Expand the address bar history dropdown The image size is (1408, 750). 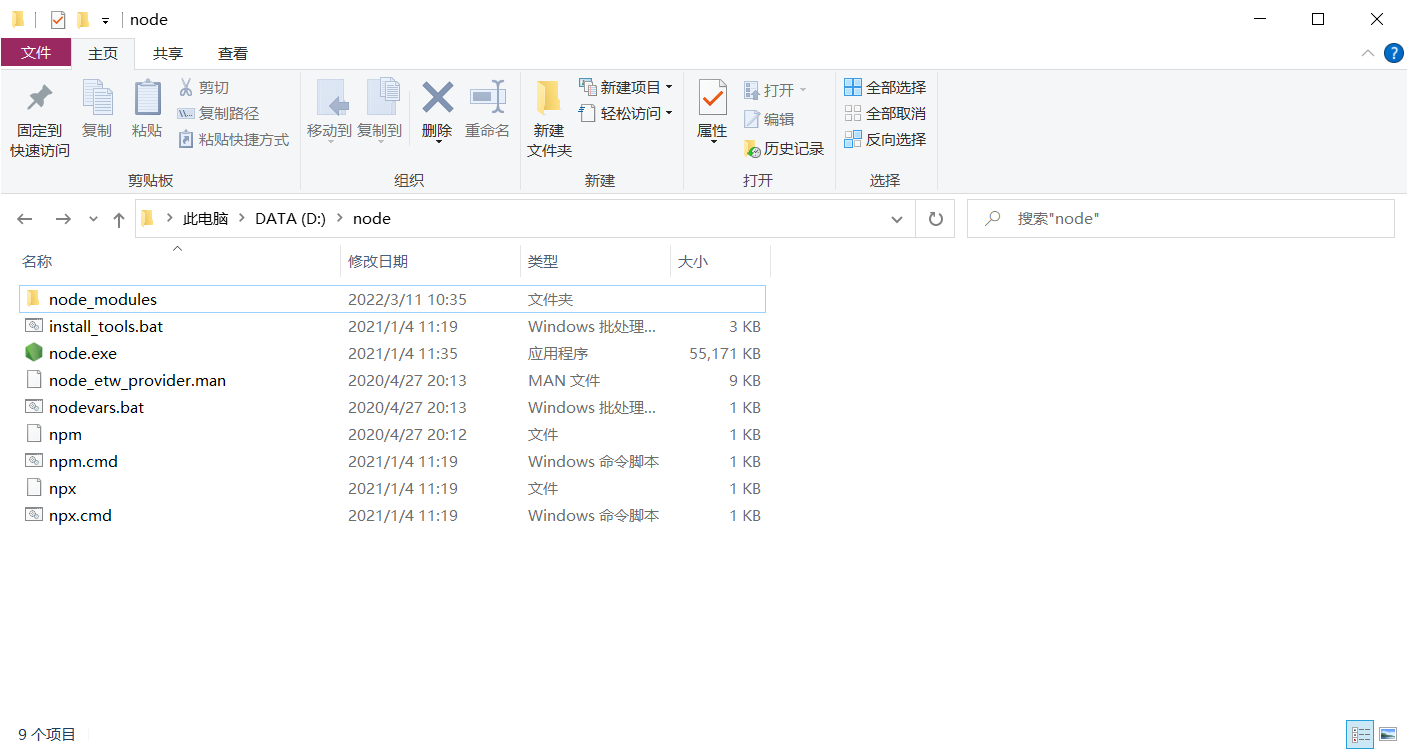[897, 219]
